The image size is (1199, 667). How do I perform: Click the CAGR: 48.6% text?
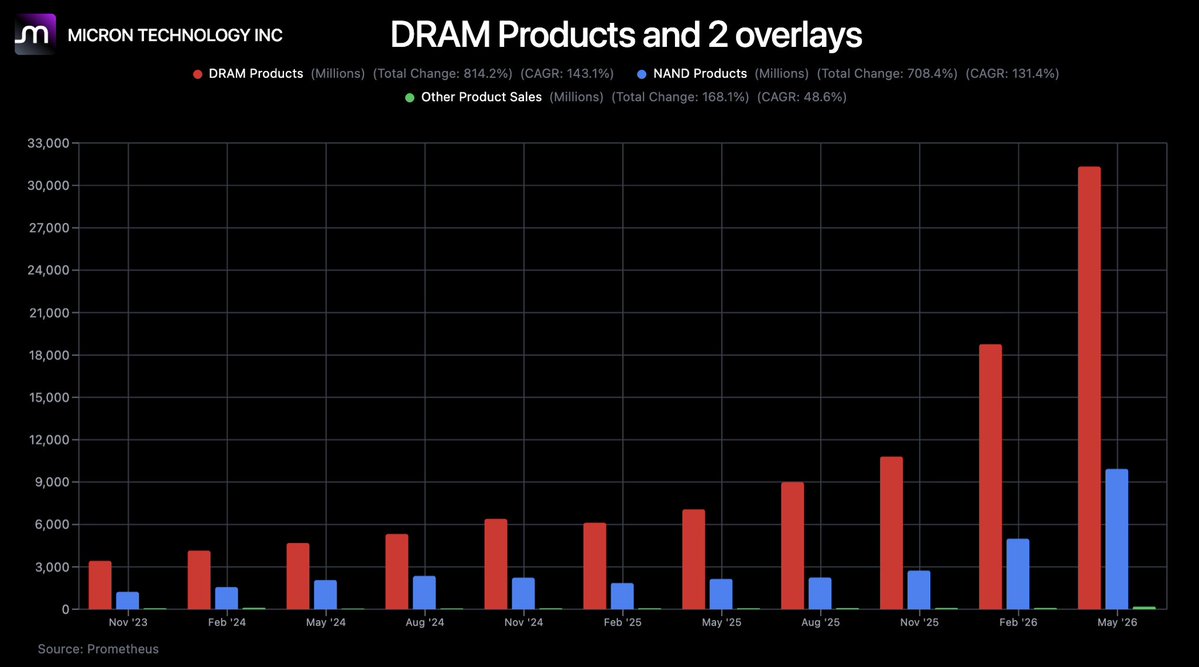[801, 97]
